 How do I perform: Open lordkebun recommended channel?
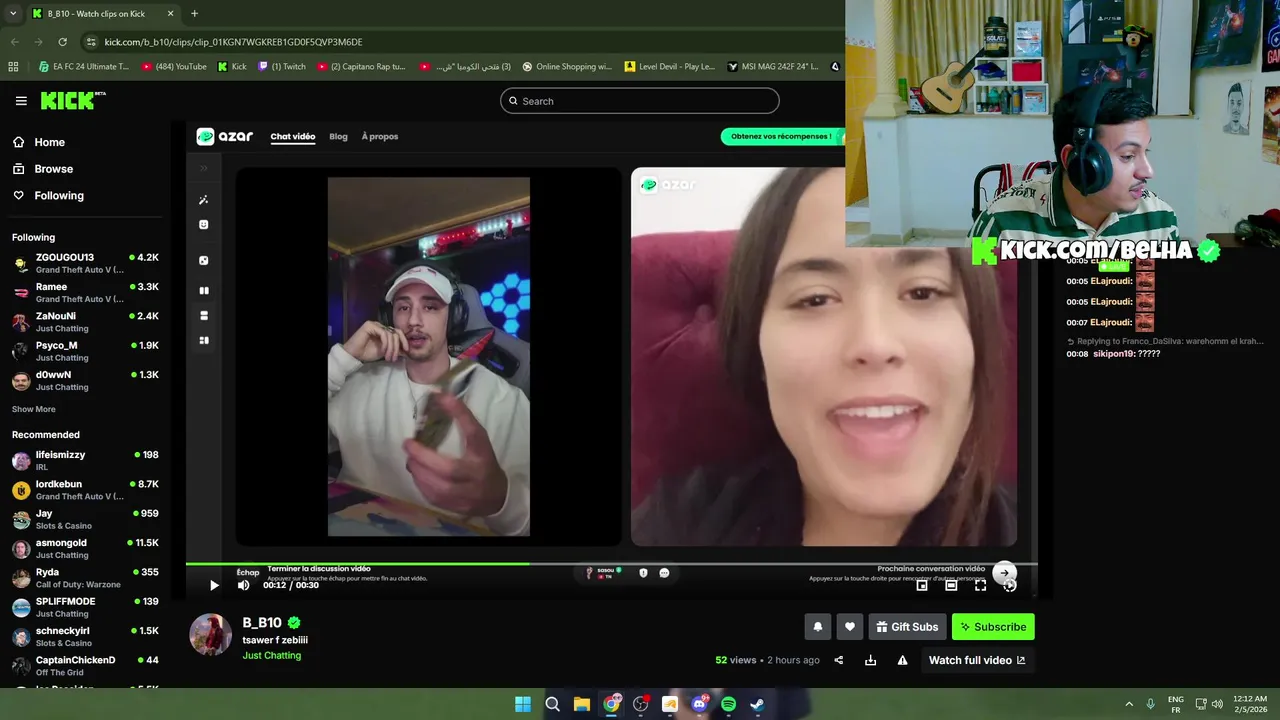click(x=85, y=490)
